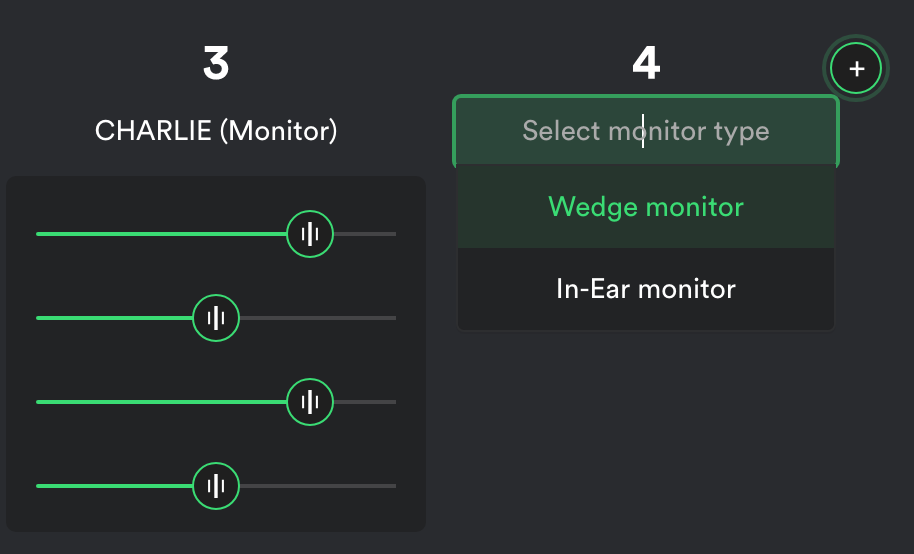
Task: Click the bottom slider's waveform handle
Action: pyautogui.click(x=216, y=486)
